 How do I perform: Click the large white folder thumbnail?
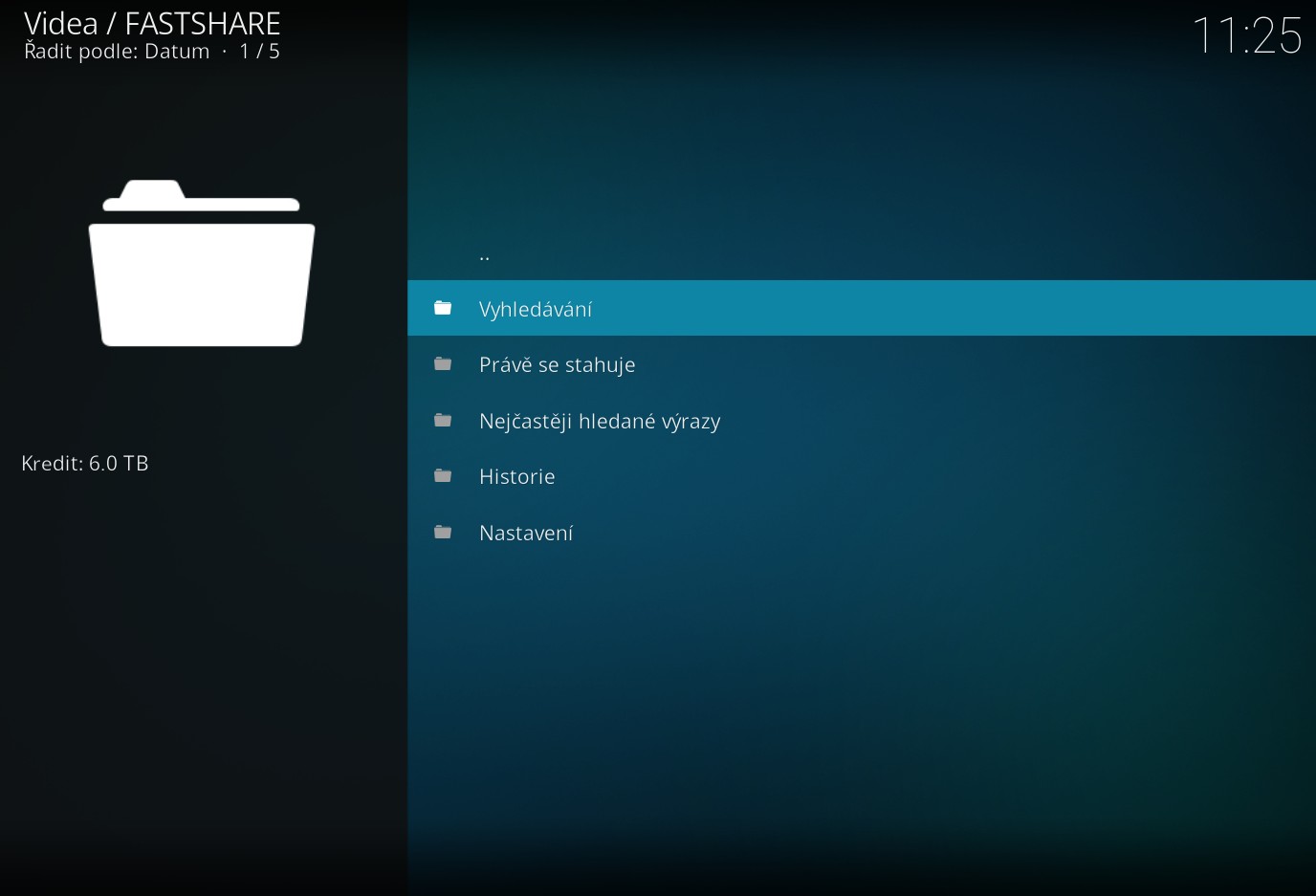point(202,263)
